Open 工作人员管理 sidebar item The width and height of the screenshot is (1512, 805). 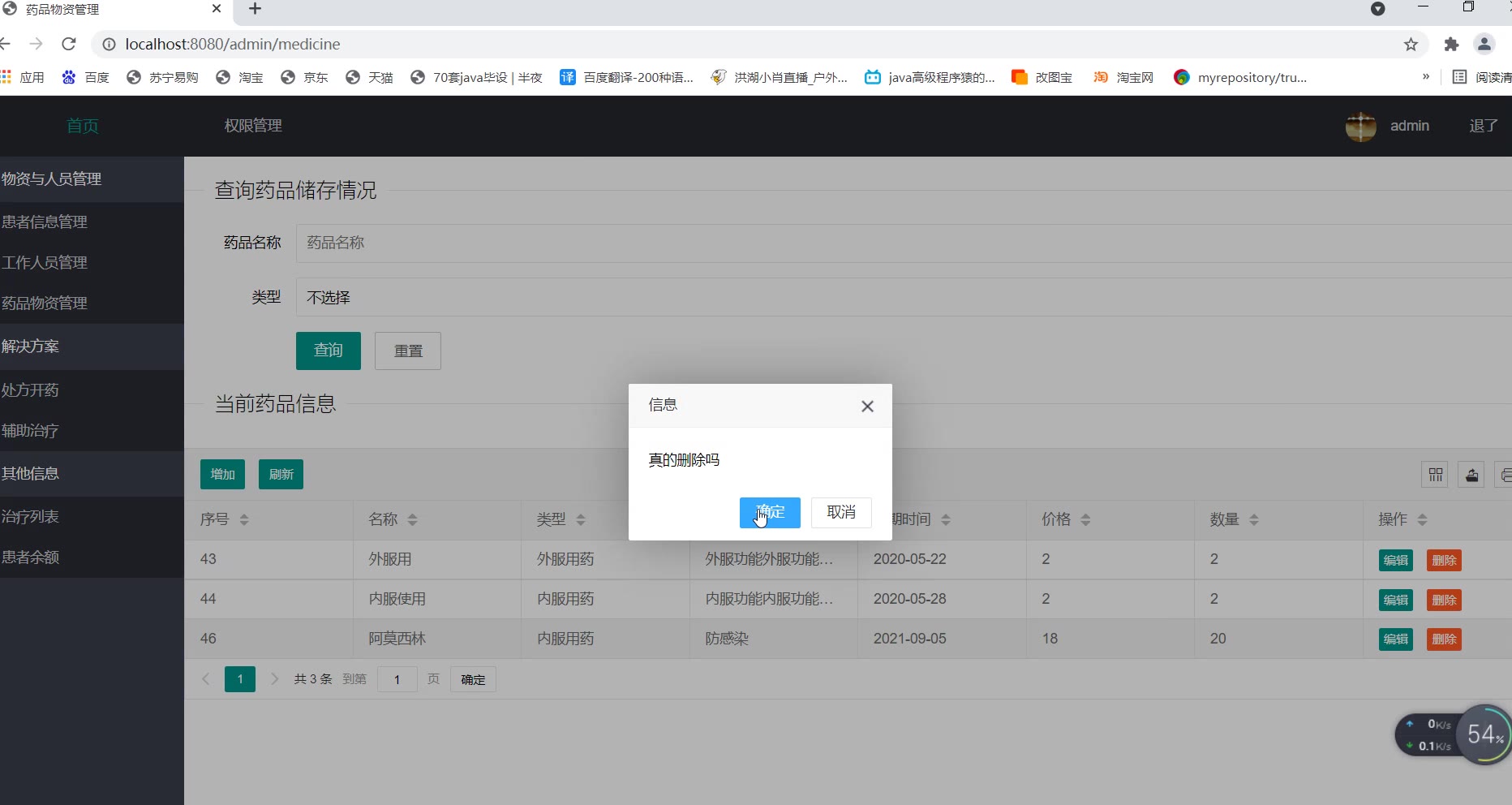click(92, 263)
